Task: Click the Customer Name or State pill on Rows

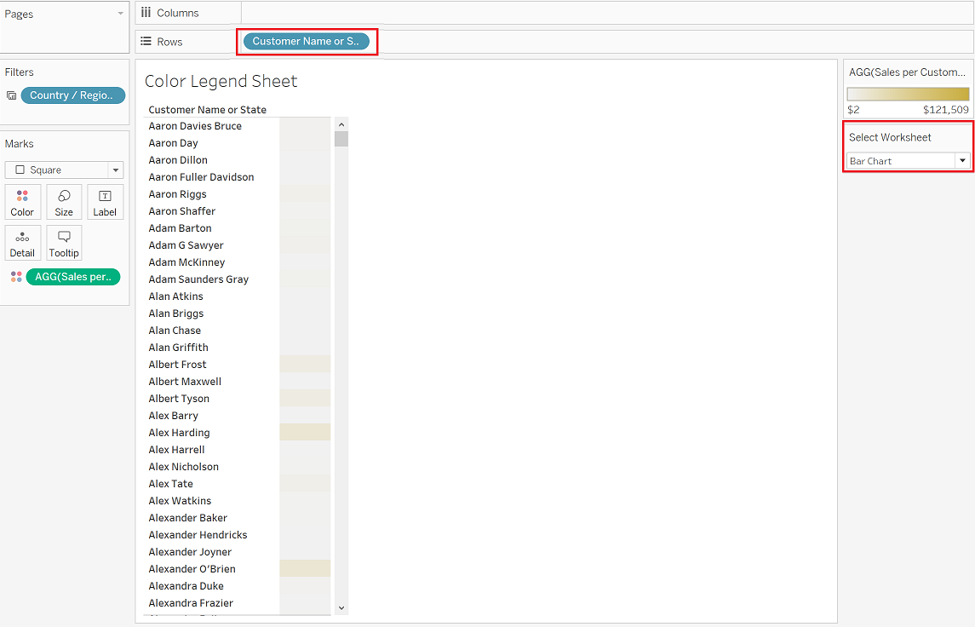Action: [x=307, y=42]
